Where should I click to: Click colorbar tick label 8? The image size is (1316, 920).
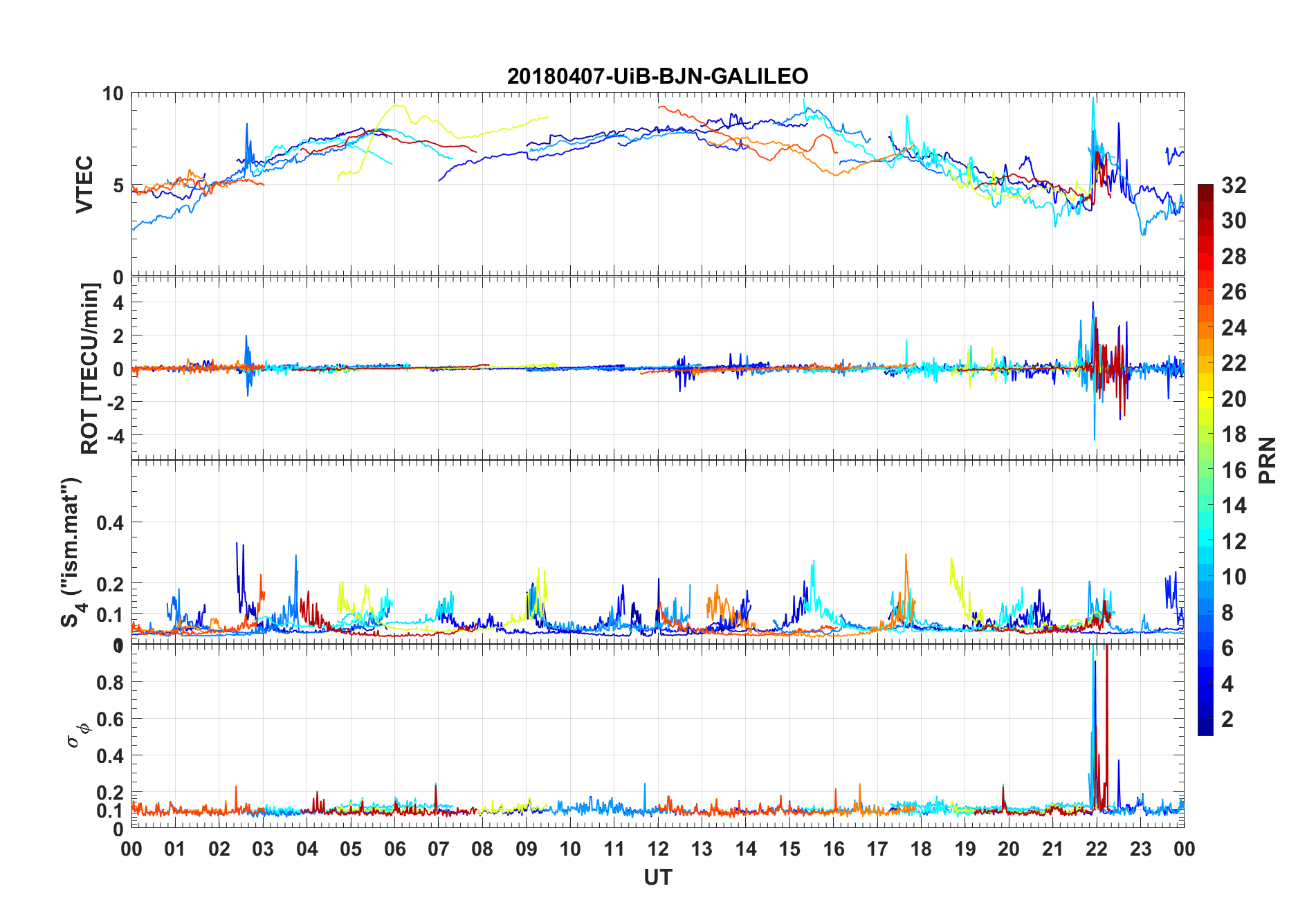coord(1227,612)
